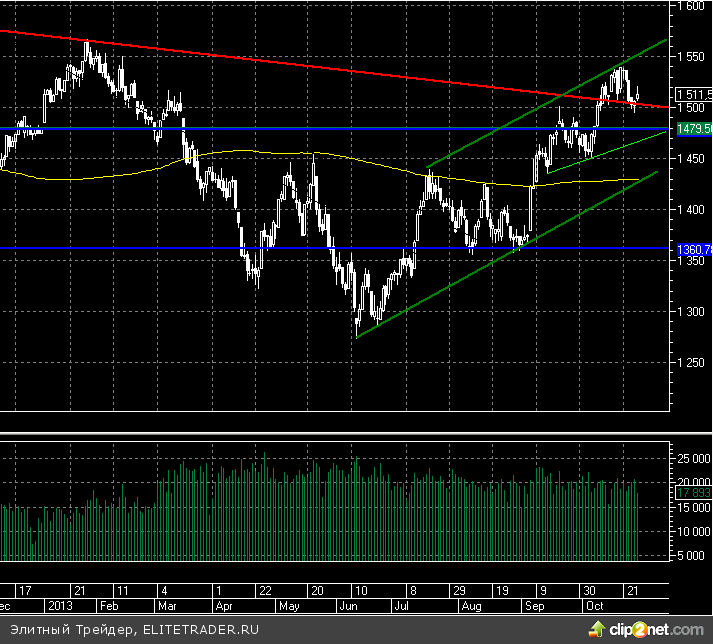
Task: Select the lower green channel trendline
Action: (450, 283)
